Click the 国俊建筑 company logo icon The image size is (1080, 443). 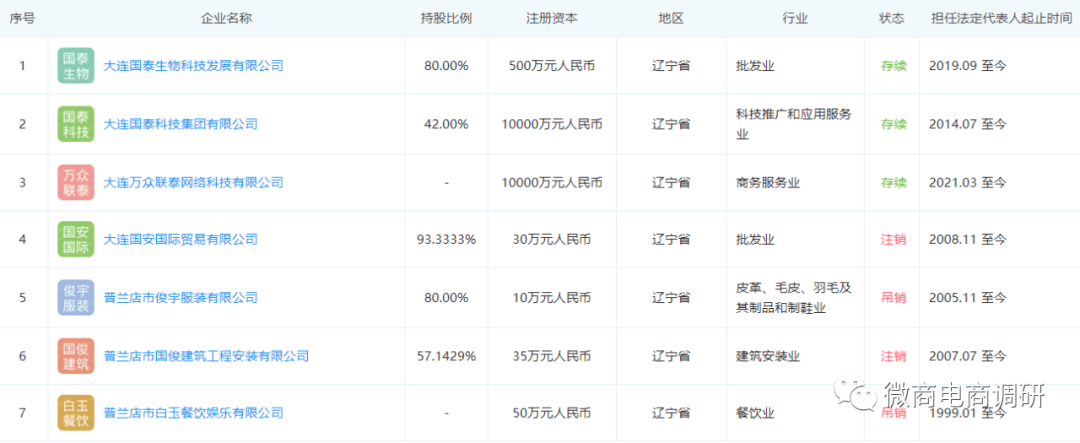75,356
